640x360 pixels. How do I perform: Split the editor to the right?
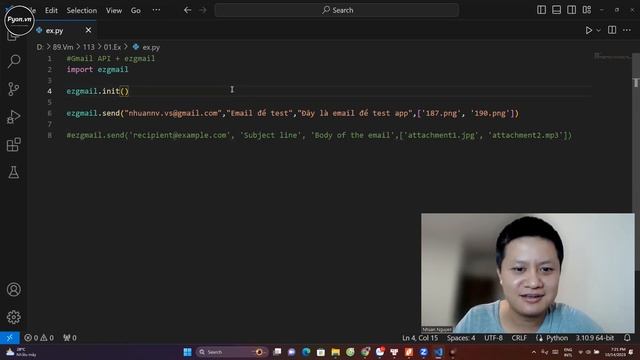612,30
